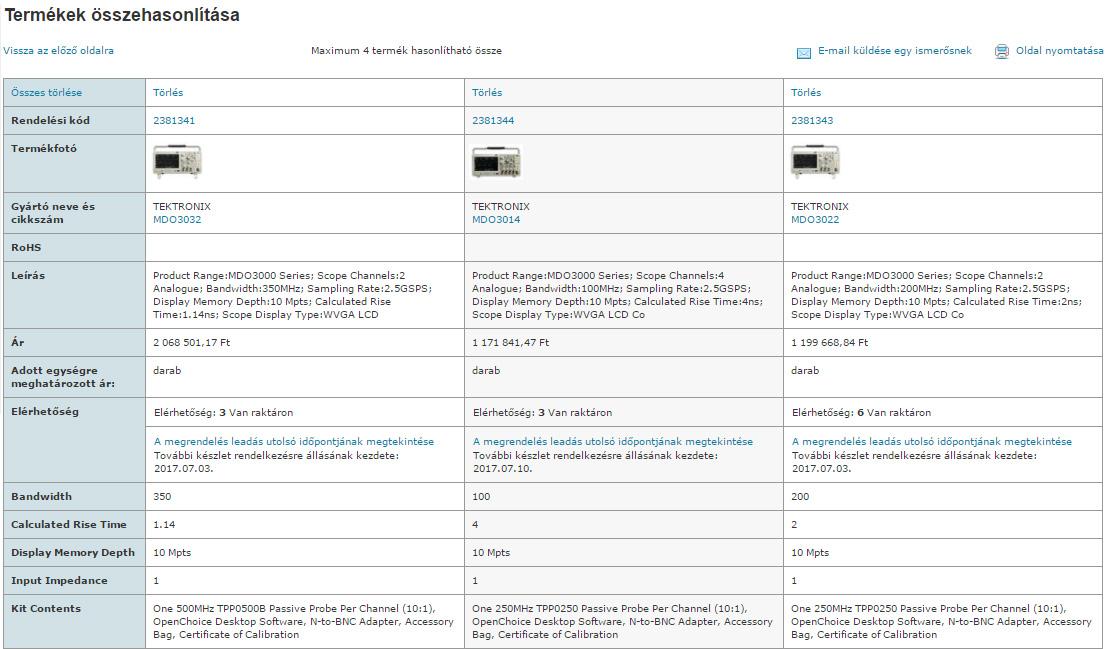1114x649 pixels.
Task: View order deadline link for MDO3032 column
Action: (293, 441)
